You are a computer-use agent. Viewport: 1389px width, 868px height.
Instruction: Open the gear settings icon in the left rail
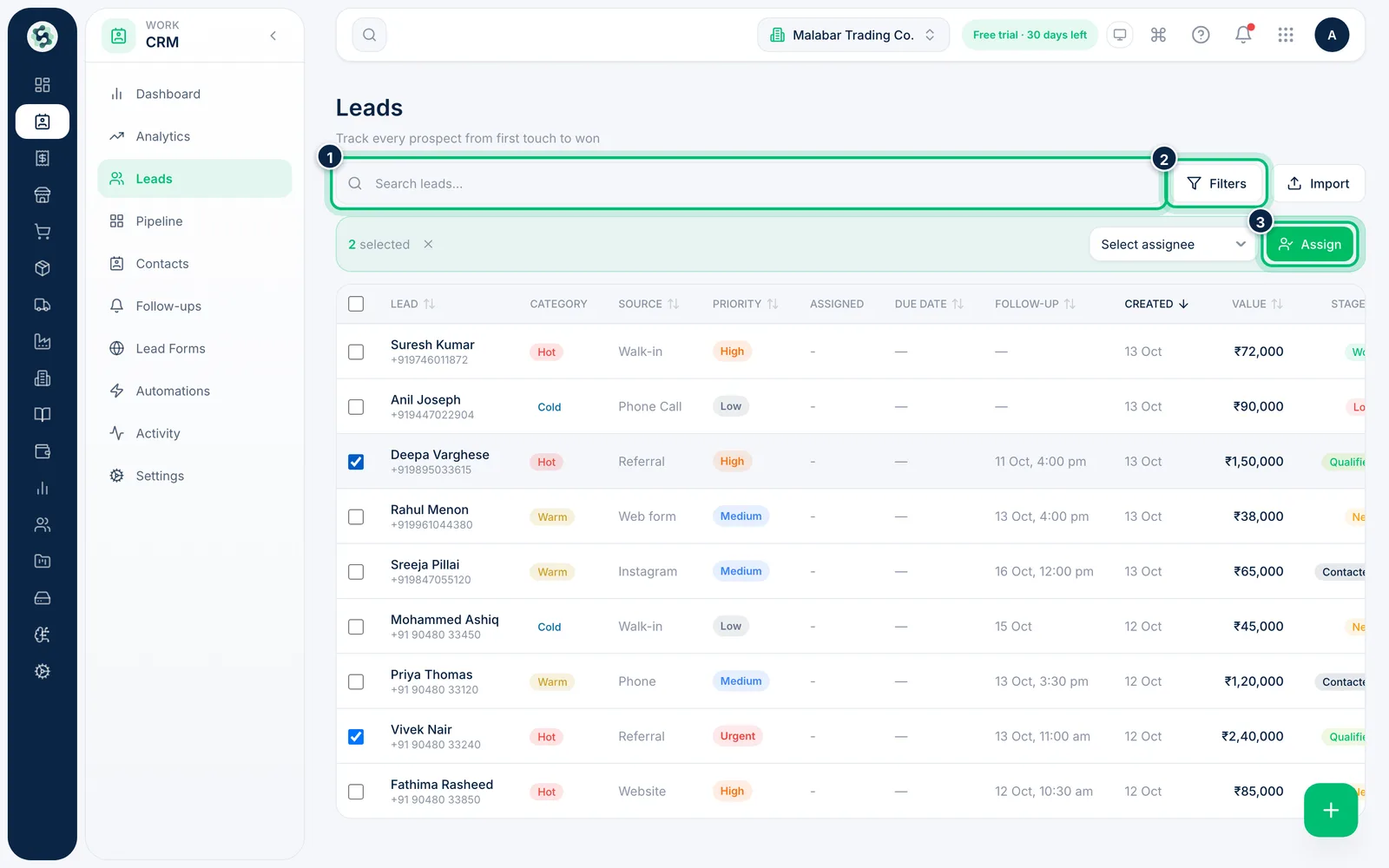[43, 671]
